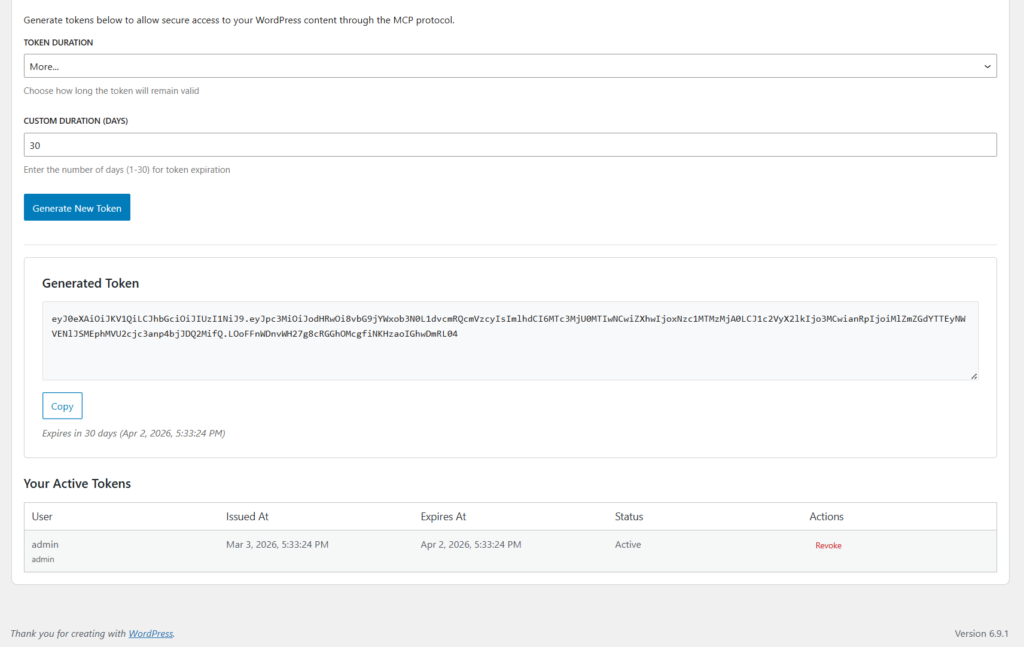Copy the generated token
Screen dimensions: 1024x647
(61, 405)
